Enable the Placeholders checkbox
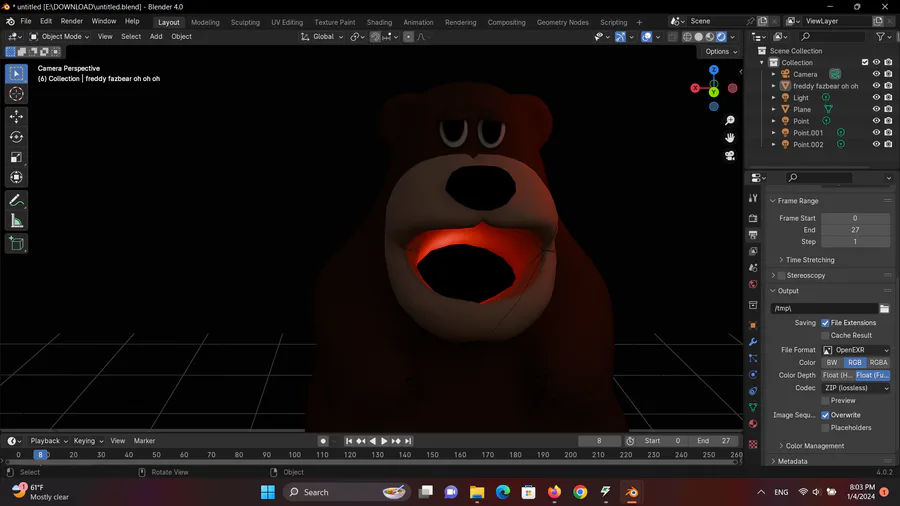The image size is (900, 506). click(x=825, y=428)
